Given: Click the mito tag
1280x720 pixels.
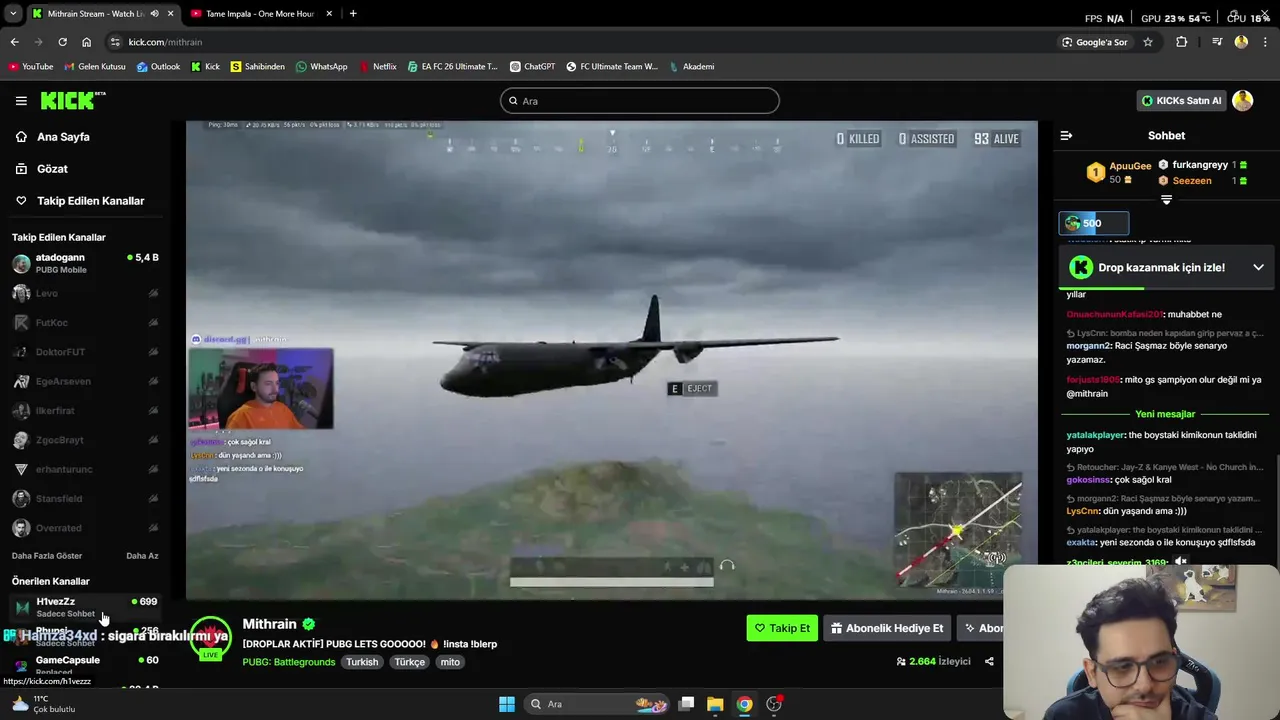Looking at the screenshot, I should click(x=450, y=662).
